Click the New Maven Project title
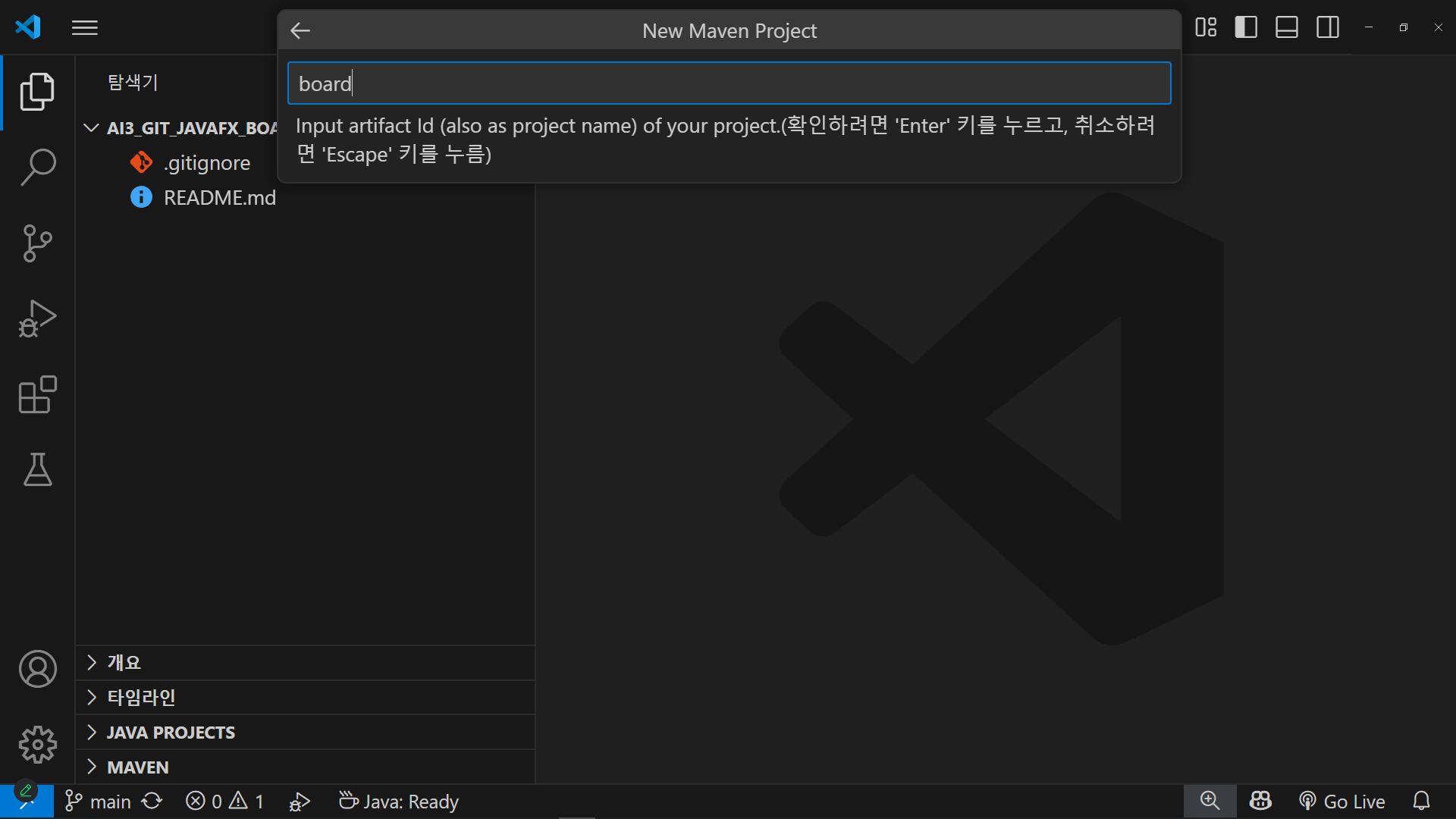 click(x=730, y=30)
